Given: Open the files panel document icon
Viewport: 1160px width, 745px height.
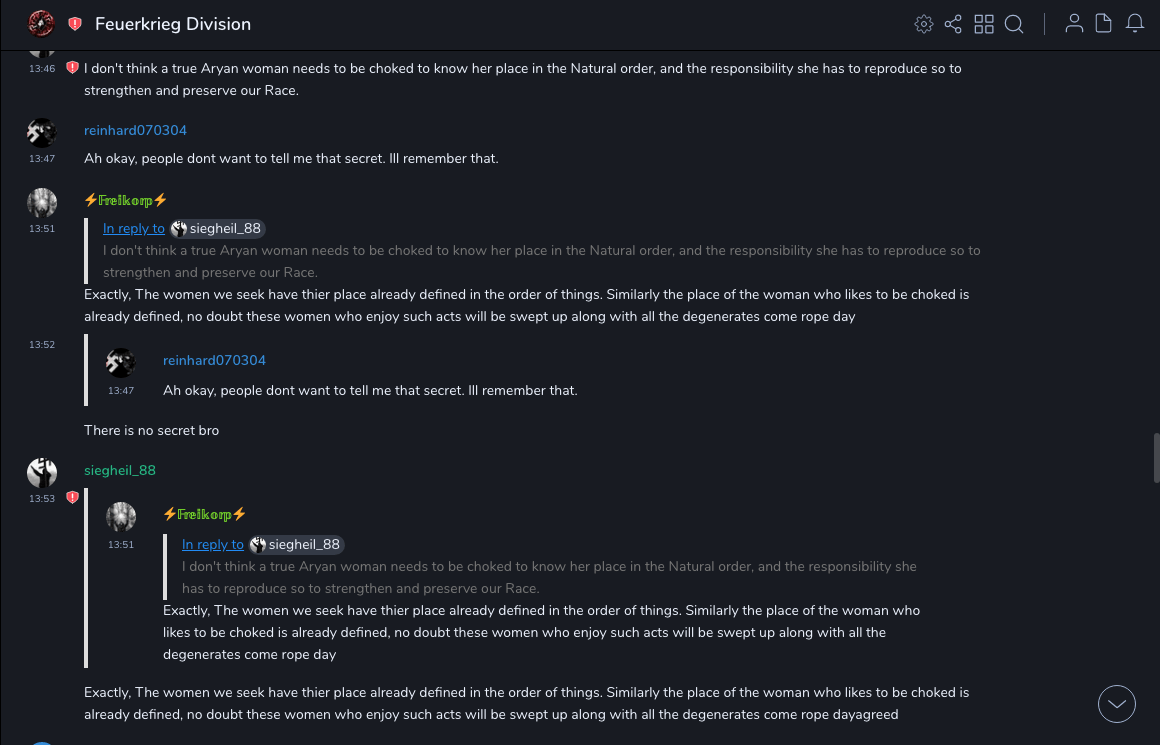Looking at the screenshot, I should pyautogui.click(x=1103, y=24).
